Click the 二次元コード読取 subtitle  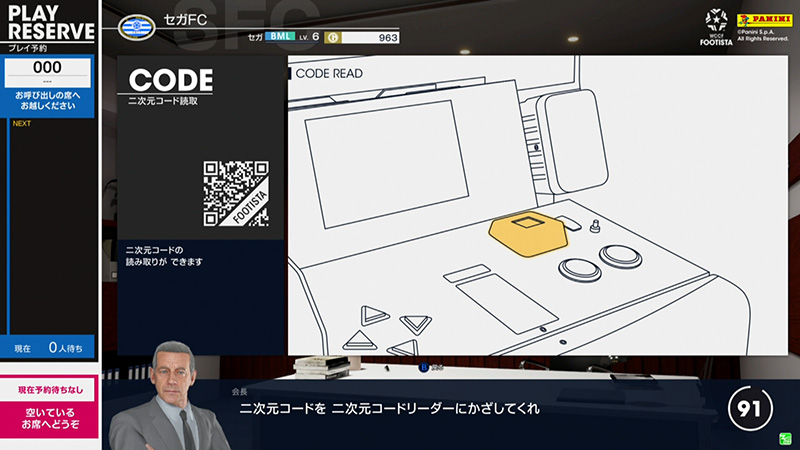pyautogui.click(x=163, y=101)
